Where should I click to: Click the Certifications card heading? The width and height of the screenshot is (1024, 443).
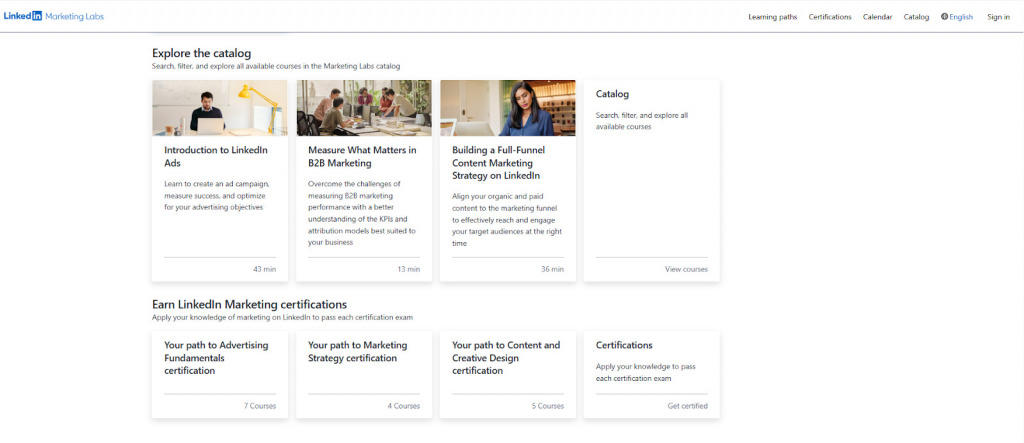624,345
